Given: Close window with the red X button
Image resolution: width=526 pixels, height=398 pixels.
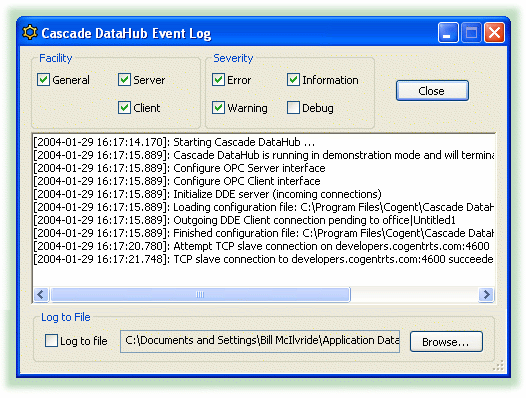Looking at the screenshot, I should click(x=494, y=33).
